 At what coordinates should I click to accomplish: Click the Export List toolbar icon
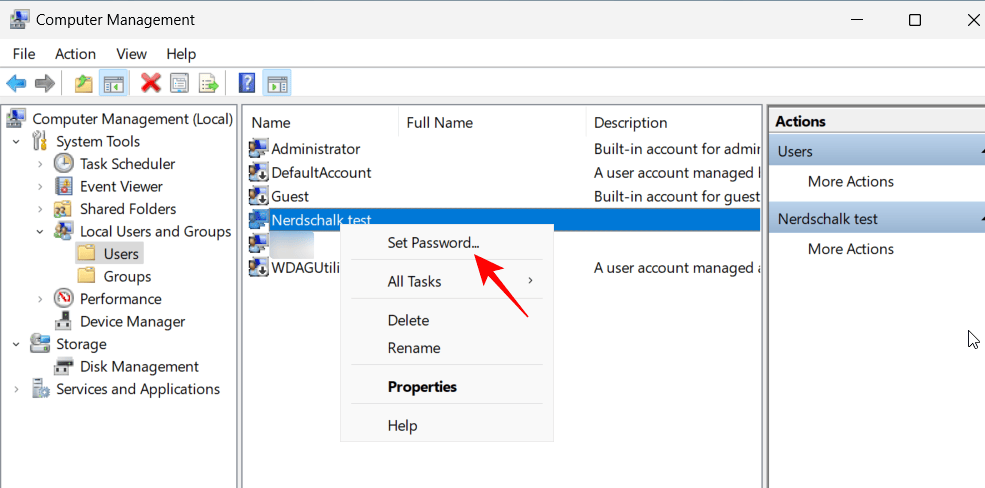pos(209,84)
